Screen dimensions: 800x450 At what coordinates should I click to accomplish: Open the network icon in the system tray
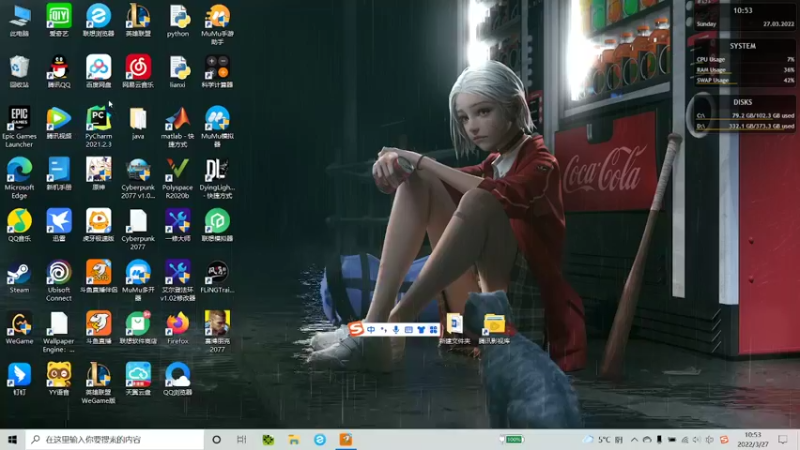coord(684,439)
